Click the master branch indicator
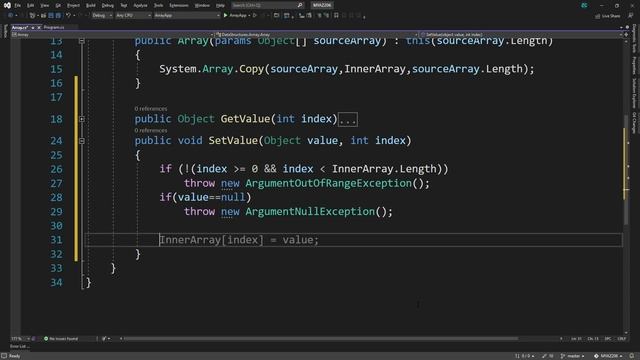 tap(573, 356)
